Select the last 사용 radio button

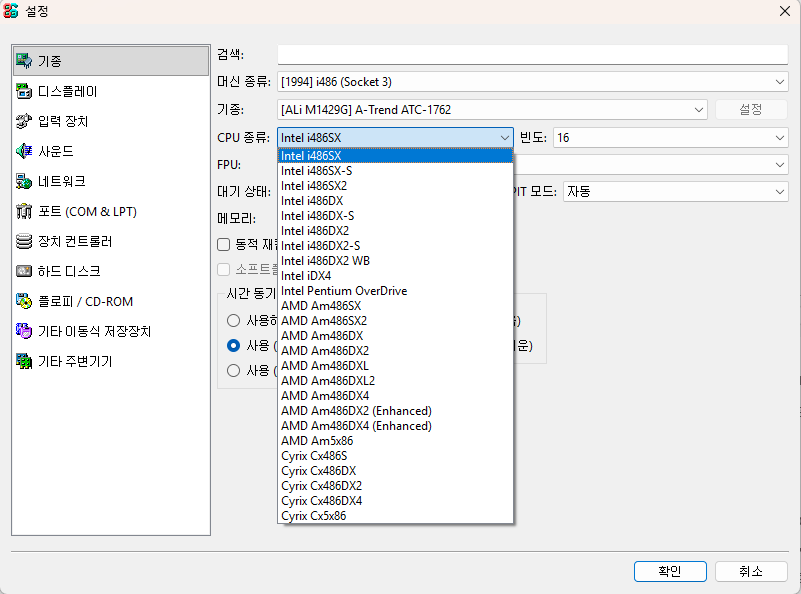(233, 370)
